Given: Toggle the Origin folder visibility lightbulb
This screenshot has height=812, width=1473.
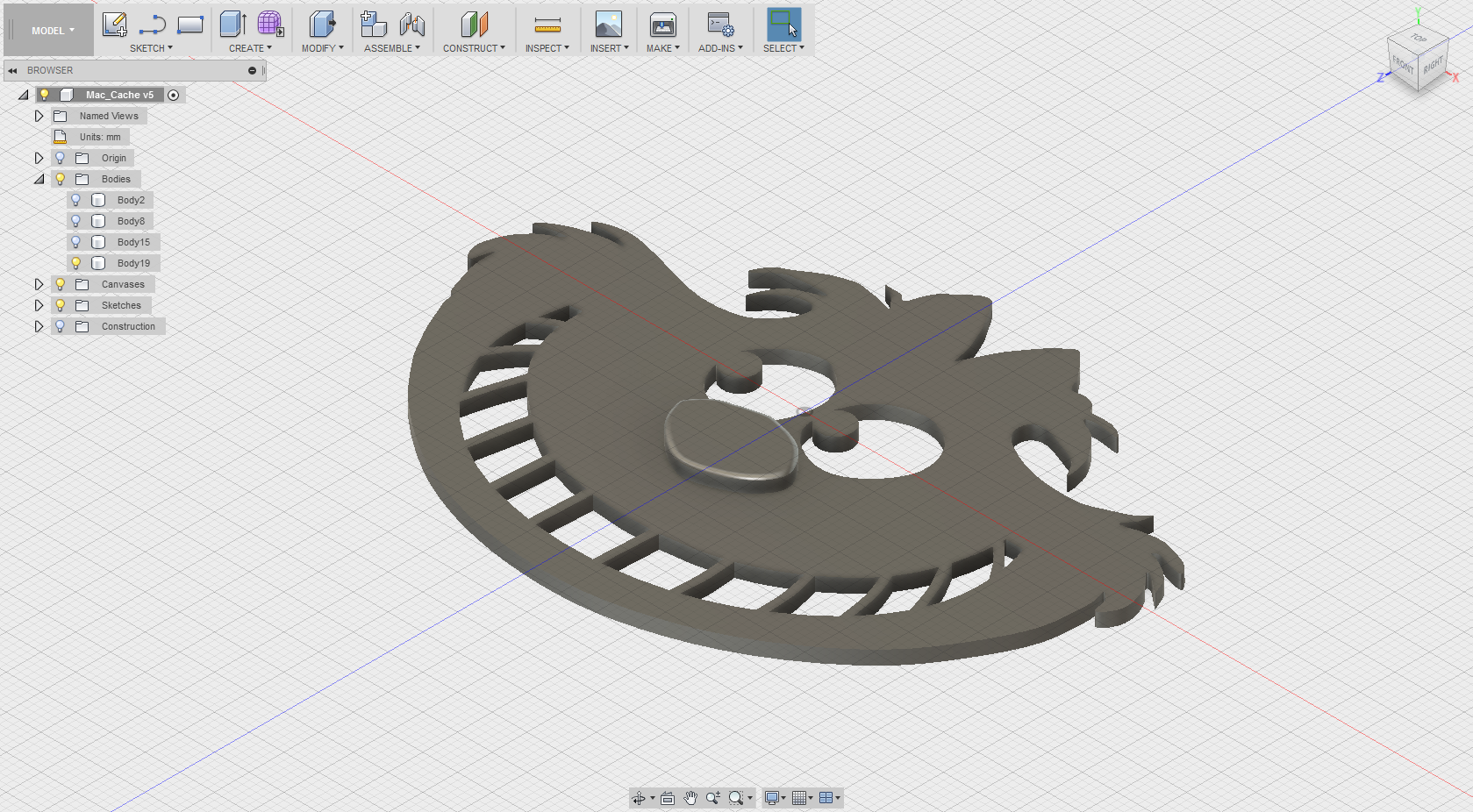Looking at the screenshot, I should [60, 158].
